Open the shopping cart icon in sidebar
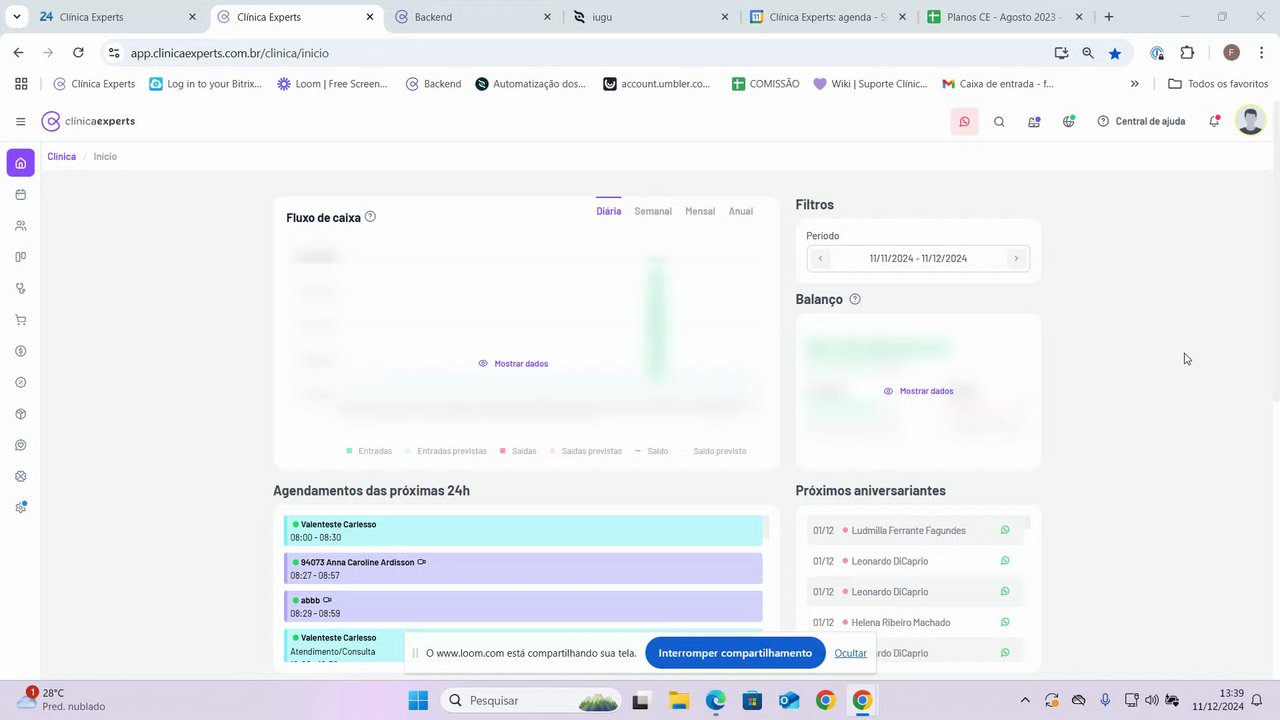This screenshot has width=1280, height=720. coord(20,320)
